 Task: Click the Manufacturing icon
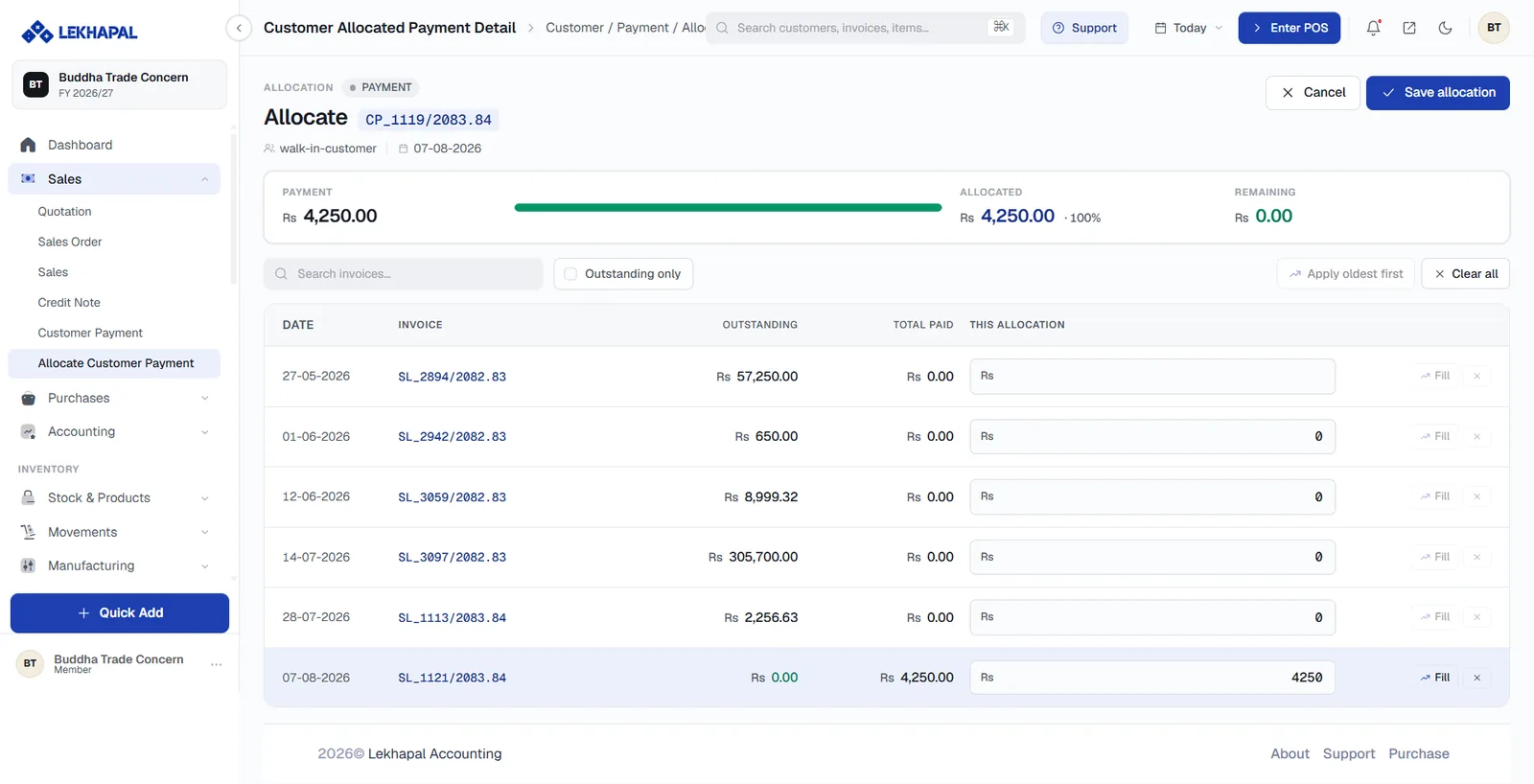[x=28, y=565]
